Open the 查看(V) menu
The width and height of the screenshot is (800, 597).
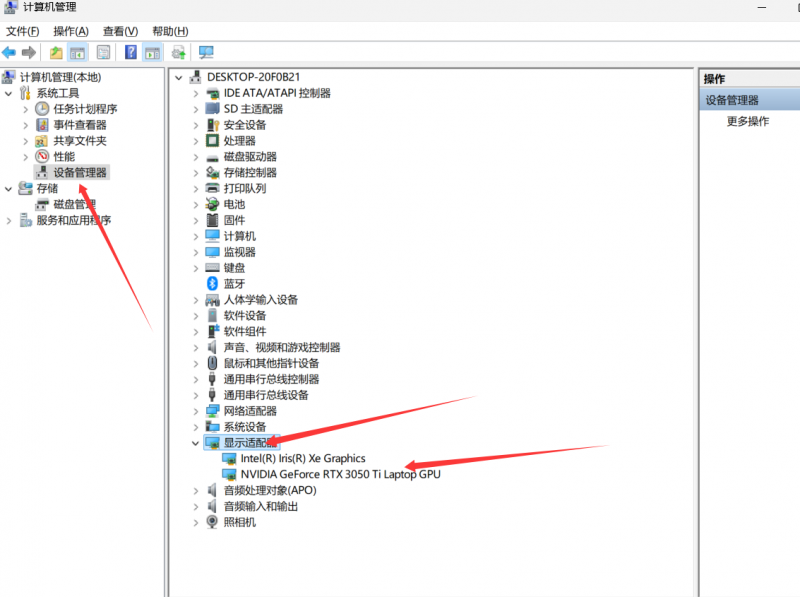(120, 31)
